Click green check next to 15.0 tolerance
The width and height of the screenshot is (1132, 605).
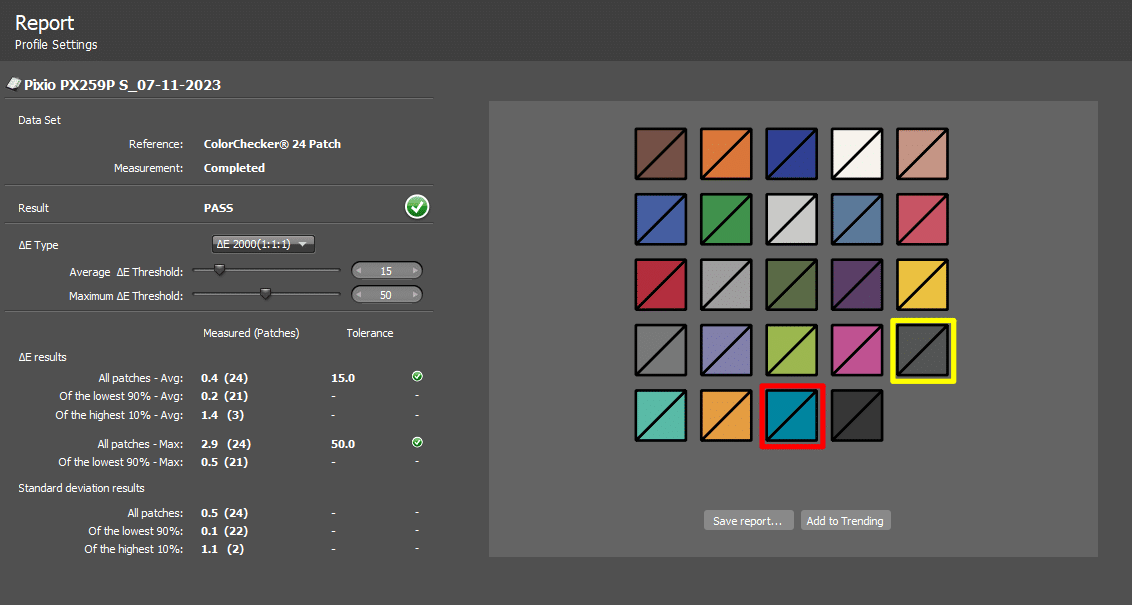click(417, 377)
